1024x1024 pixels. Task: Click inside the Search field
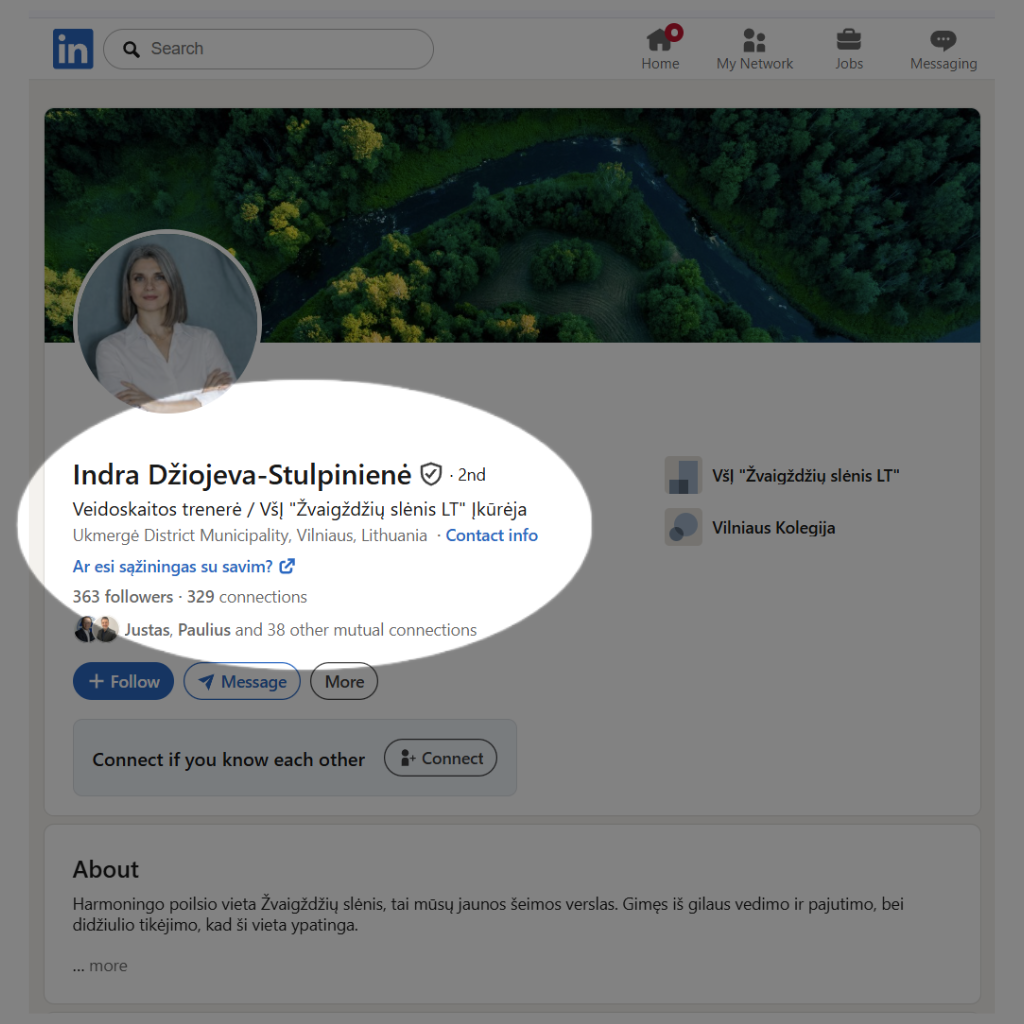click(x=280, y=49)
